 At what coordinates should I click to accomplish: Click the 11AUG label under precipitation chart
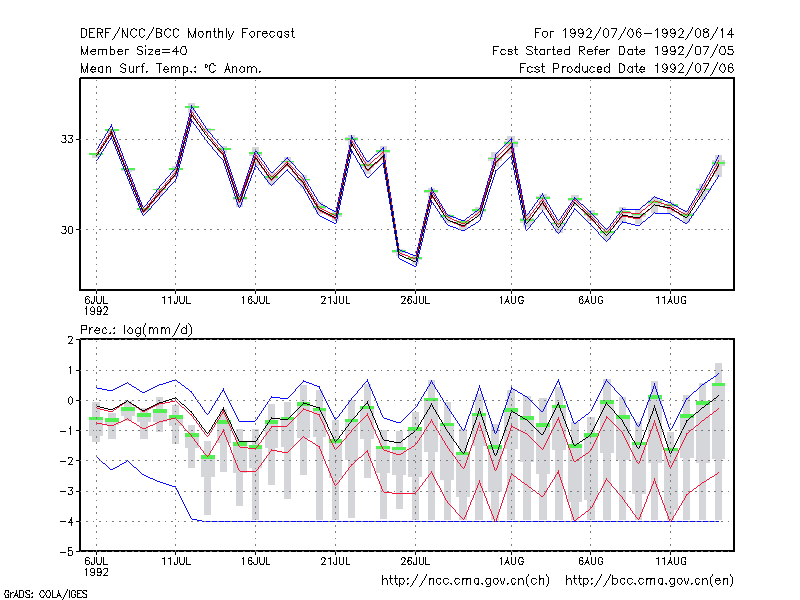point(671,561)
